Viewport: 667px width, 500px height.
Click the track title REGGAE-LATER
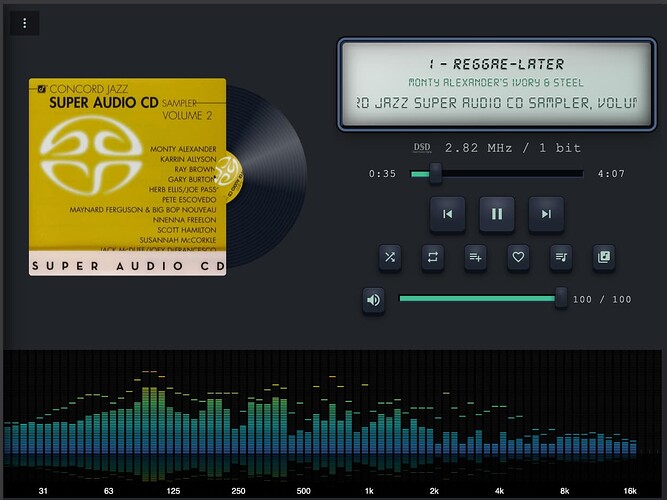496,64
